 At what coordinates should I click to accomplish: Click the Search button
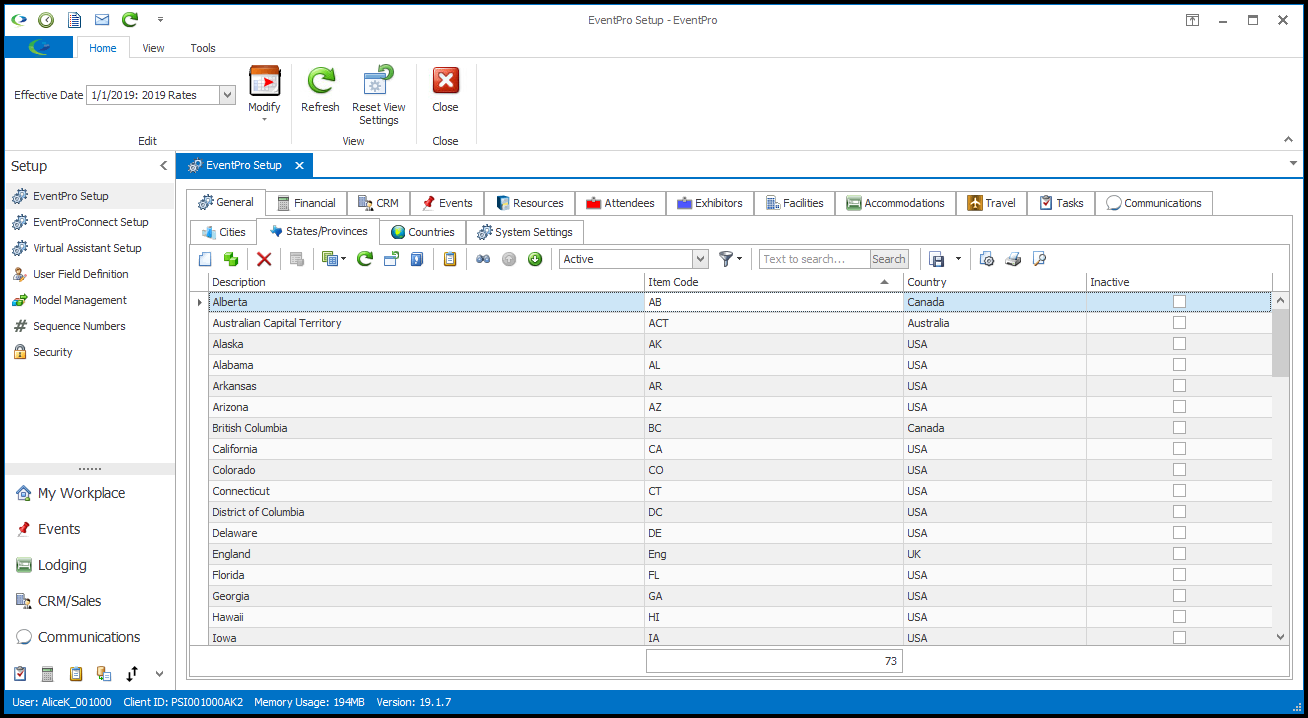tap(889, 259)
